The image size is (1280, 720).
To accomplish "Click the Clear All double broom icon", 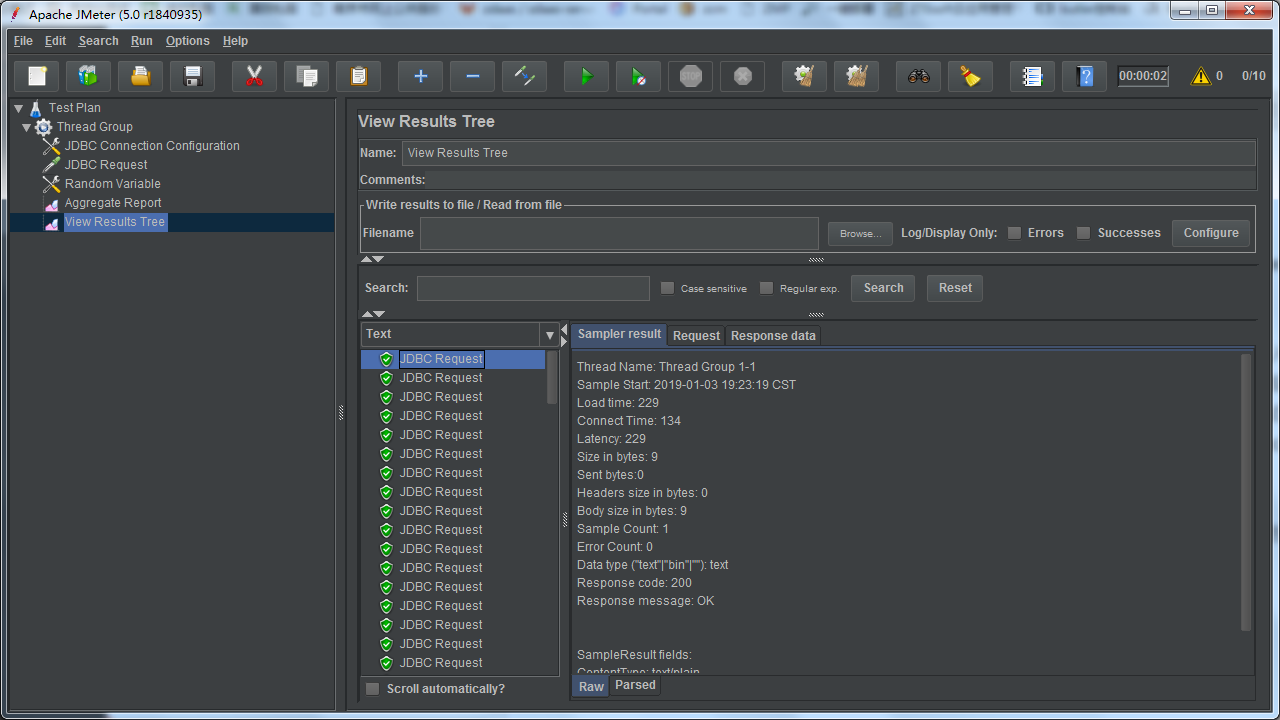I will [857, 76].
